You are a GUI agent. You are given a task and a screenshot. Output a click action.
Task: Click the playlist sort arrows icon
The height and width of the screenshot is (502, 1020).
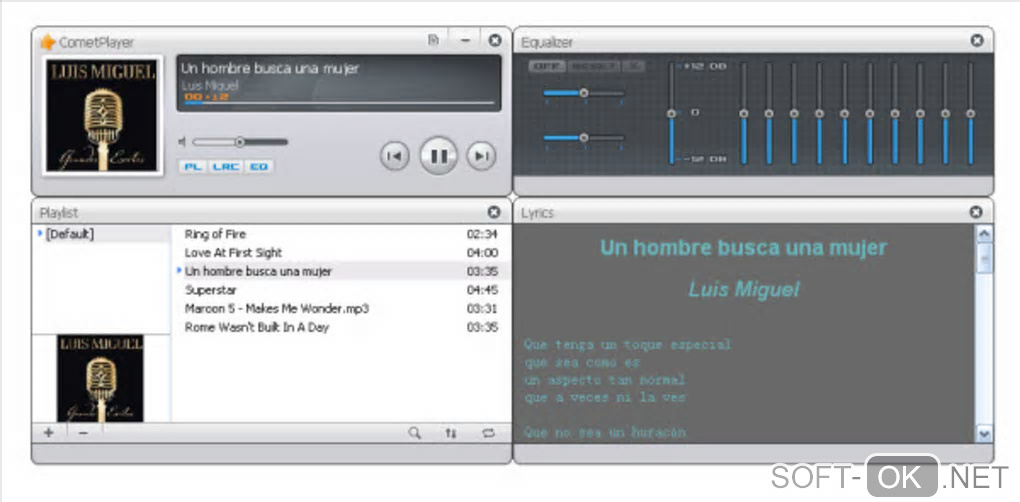point(451,433)
